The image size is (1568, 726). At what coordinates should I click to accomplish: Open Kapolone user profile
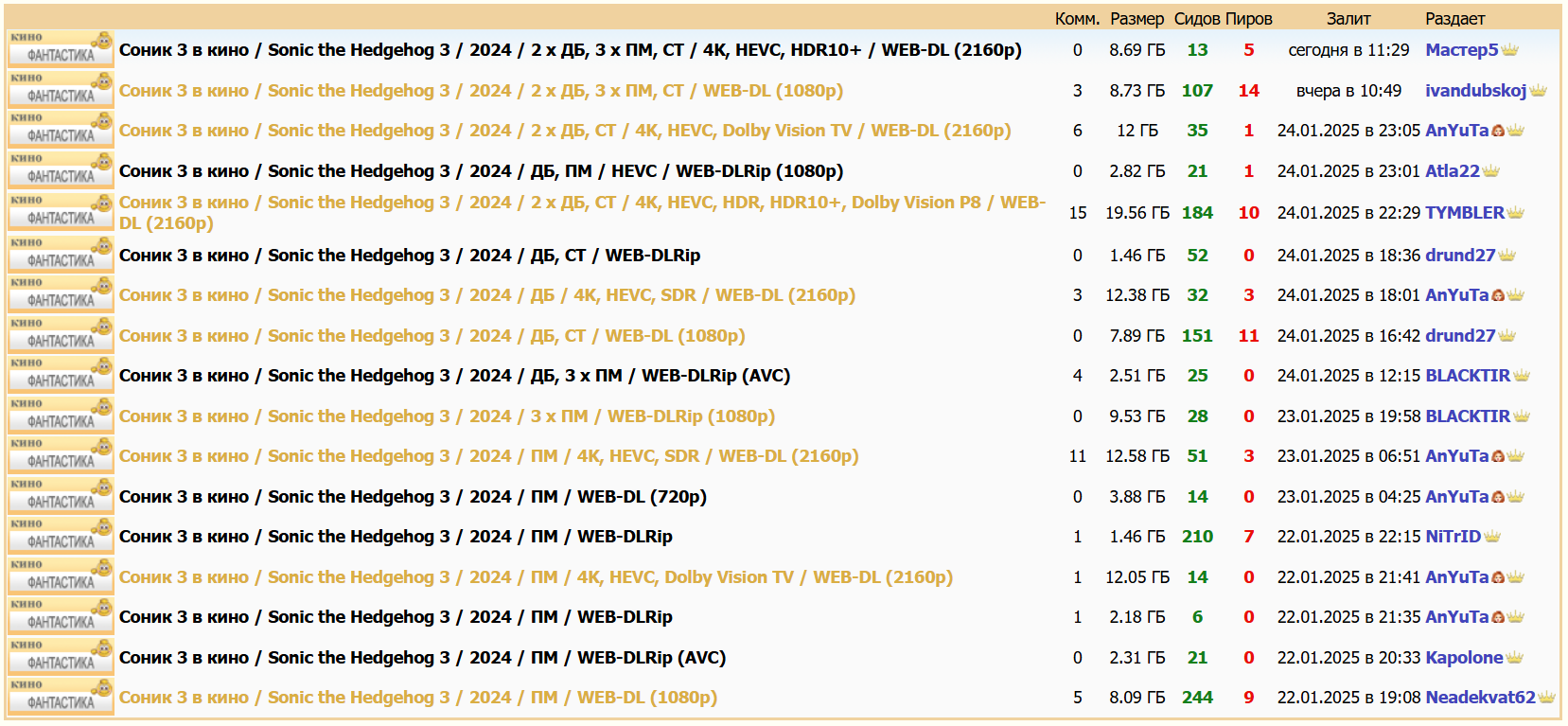[x=1464, y=657]
